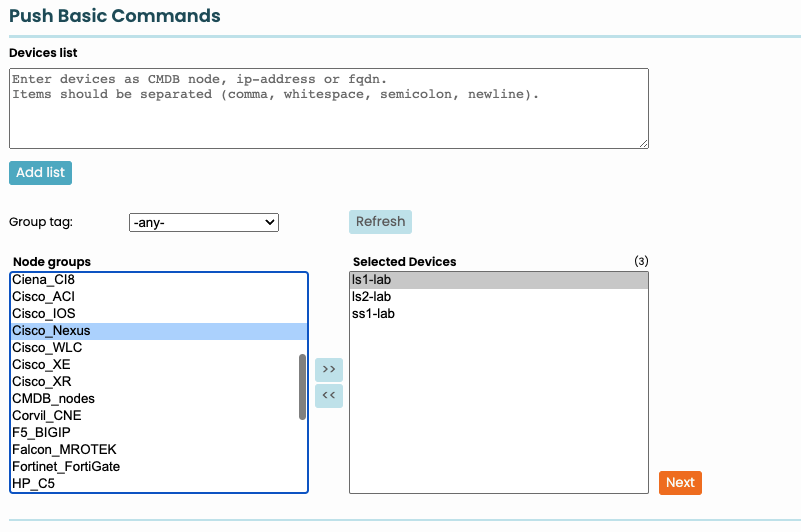The height and width of the screenshot is (532, 801).
Task: Click the << move left button
Action: (328, 396)
